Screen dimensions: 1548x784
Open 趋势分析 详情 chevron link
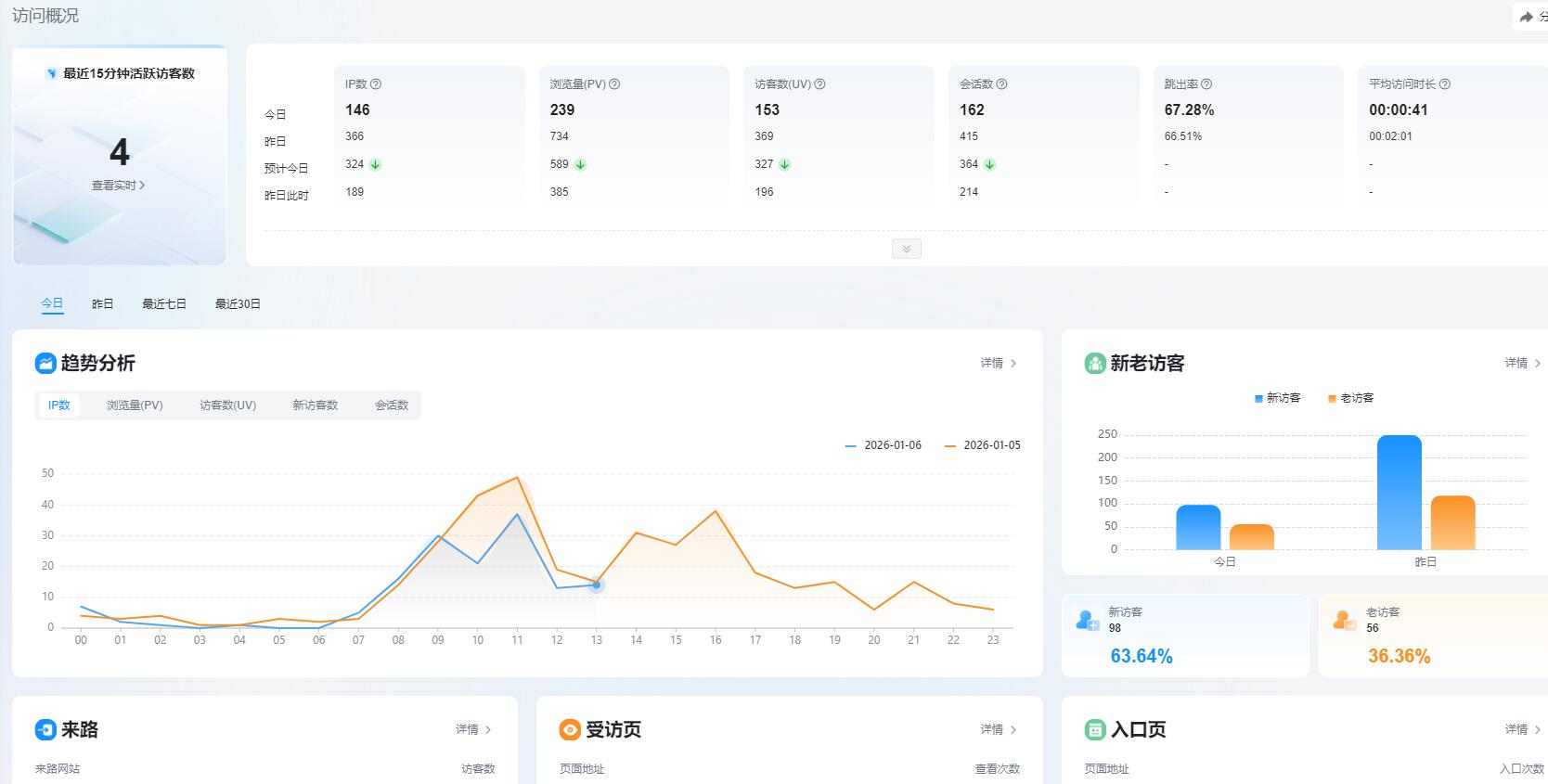999,363
